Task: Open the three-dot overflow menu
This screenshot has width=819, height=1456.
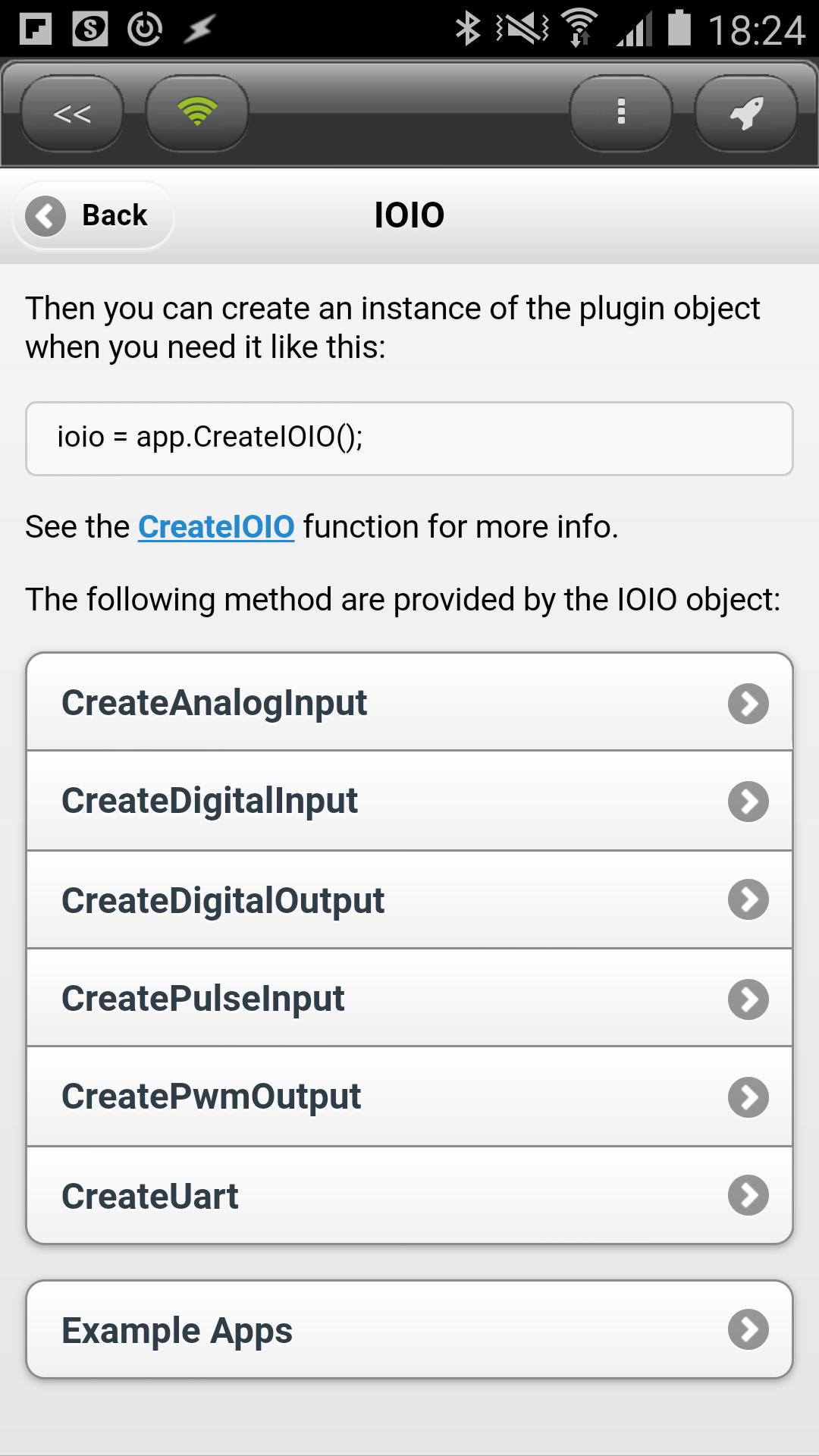Action: 621,114
